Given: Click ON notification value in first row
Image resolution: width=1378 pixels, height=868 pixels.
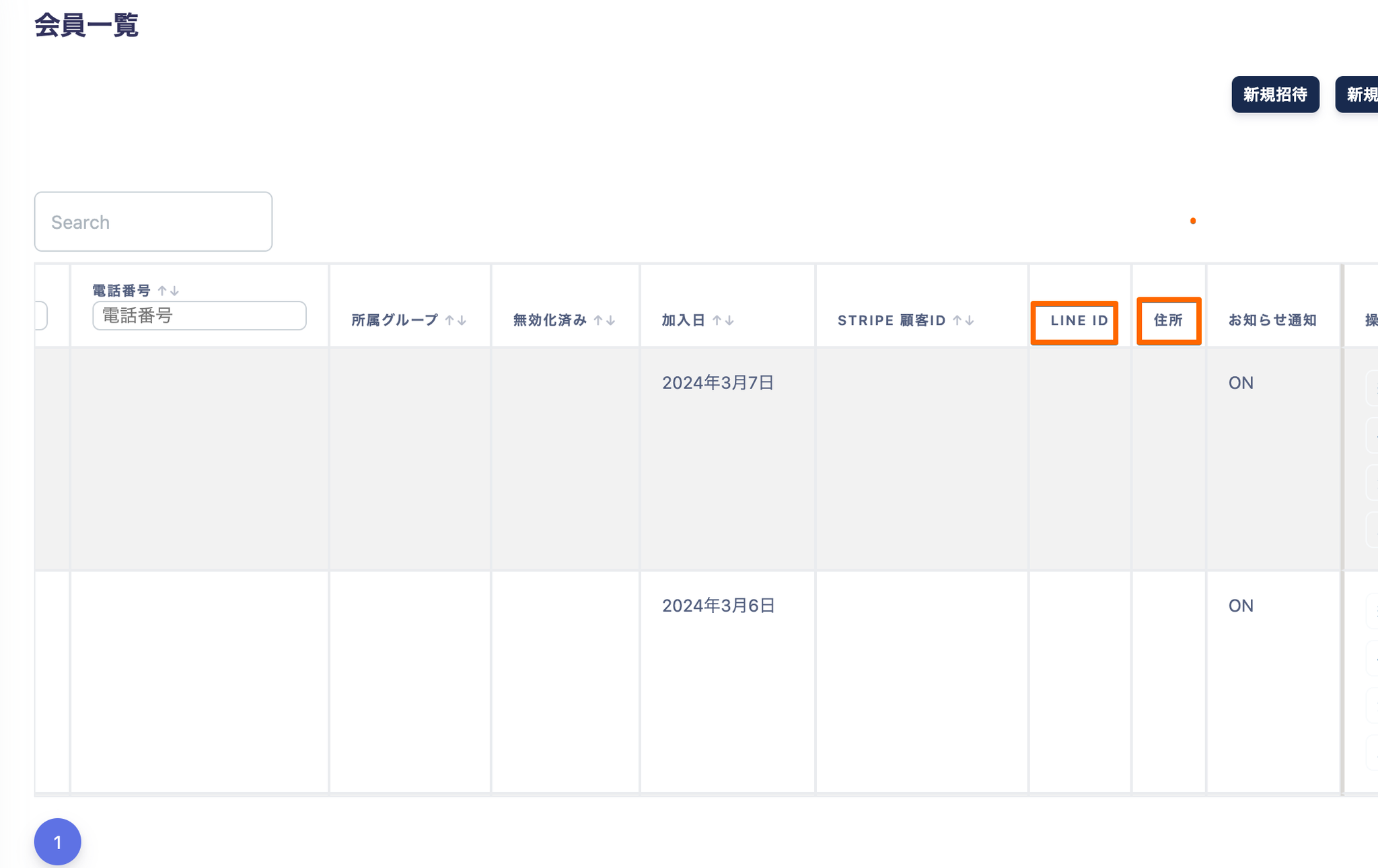Looking at the screenshot, I should pos(1241,383).
